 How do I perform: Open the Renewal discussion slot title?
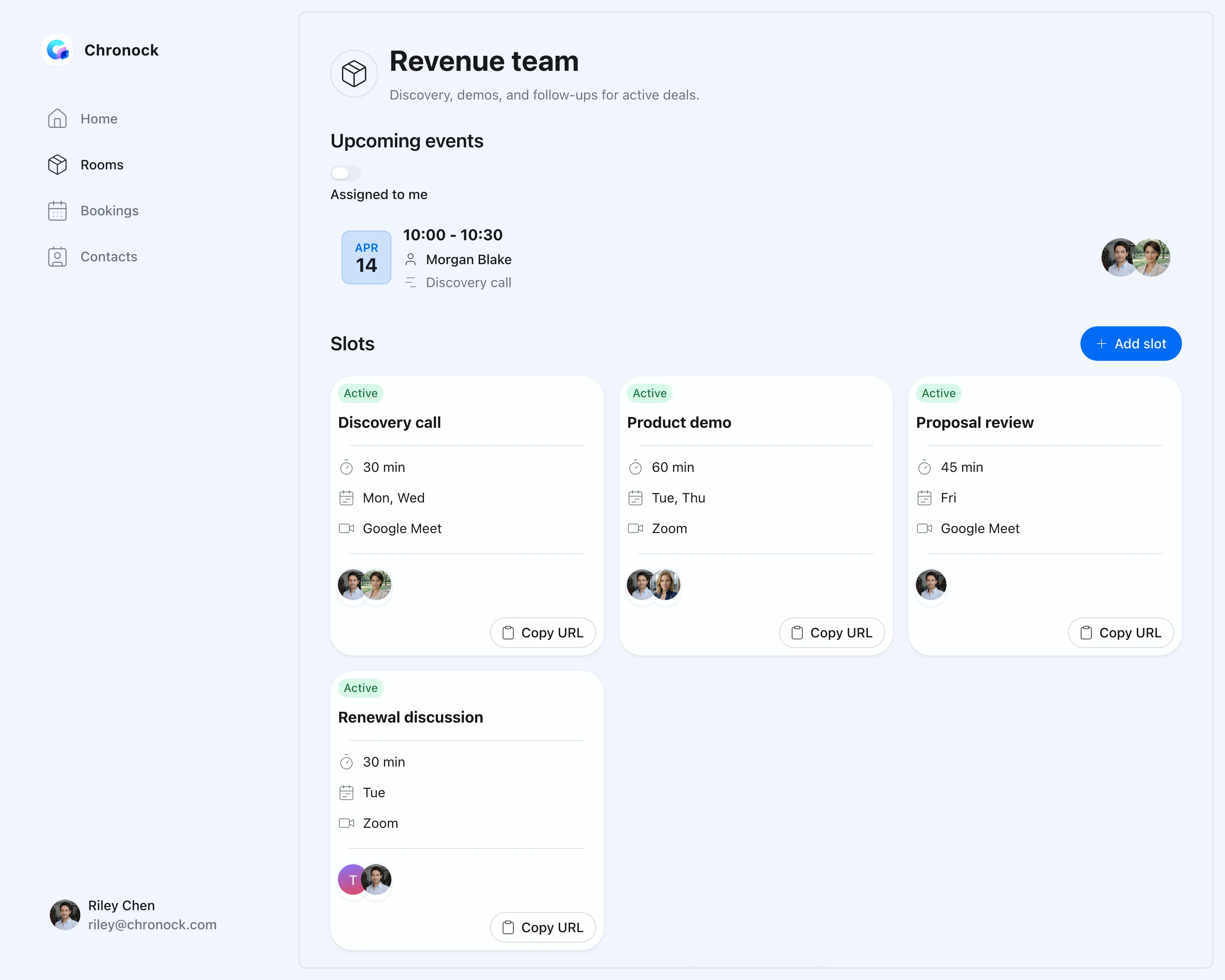coord(410,717)
